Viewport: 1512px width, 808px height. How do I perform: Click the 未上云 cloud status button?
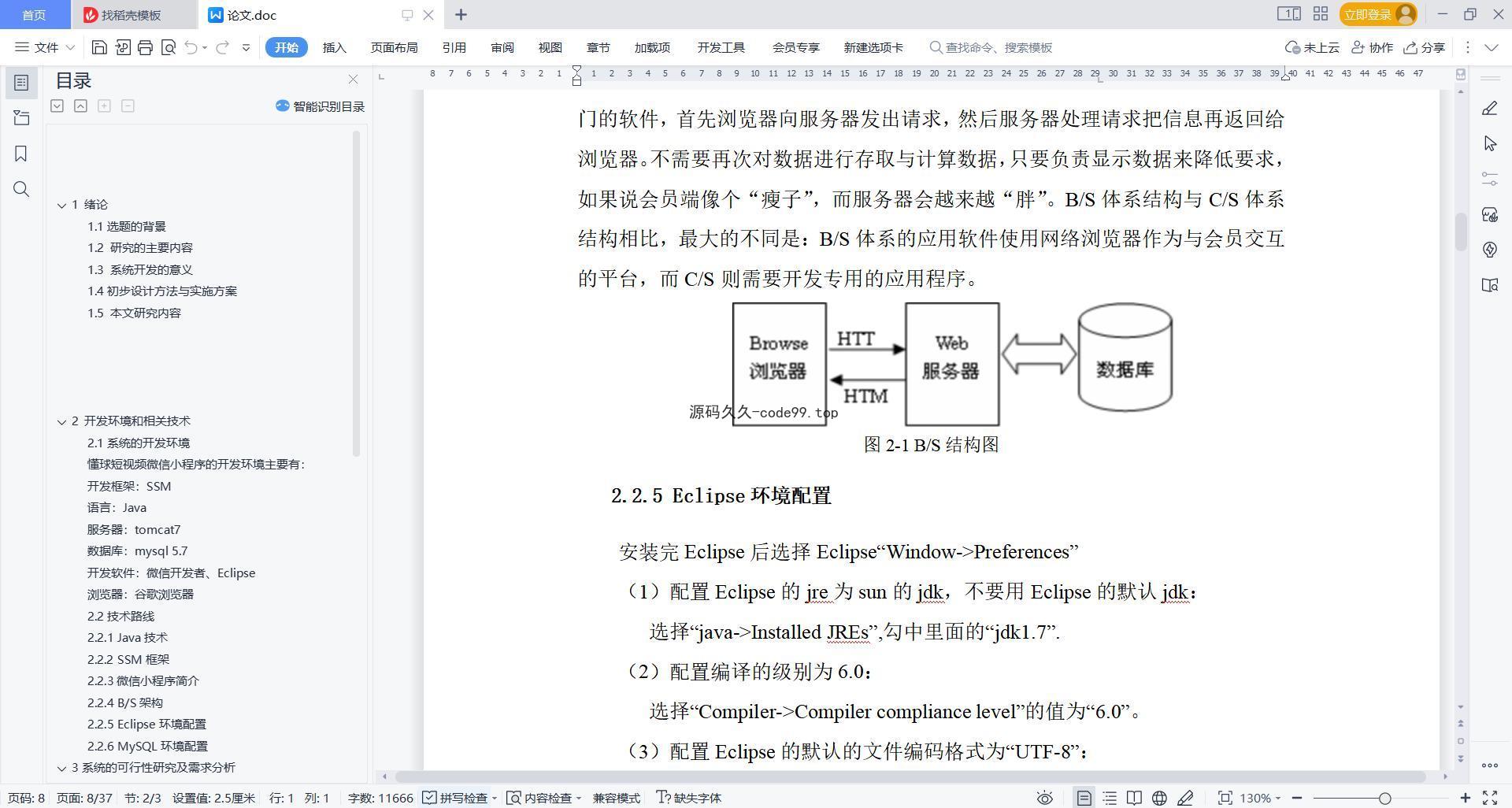1311,47
